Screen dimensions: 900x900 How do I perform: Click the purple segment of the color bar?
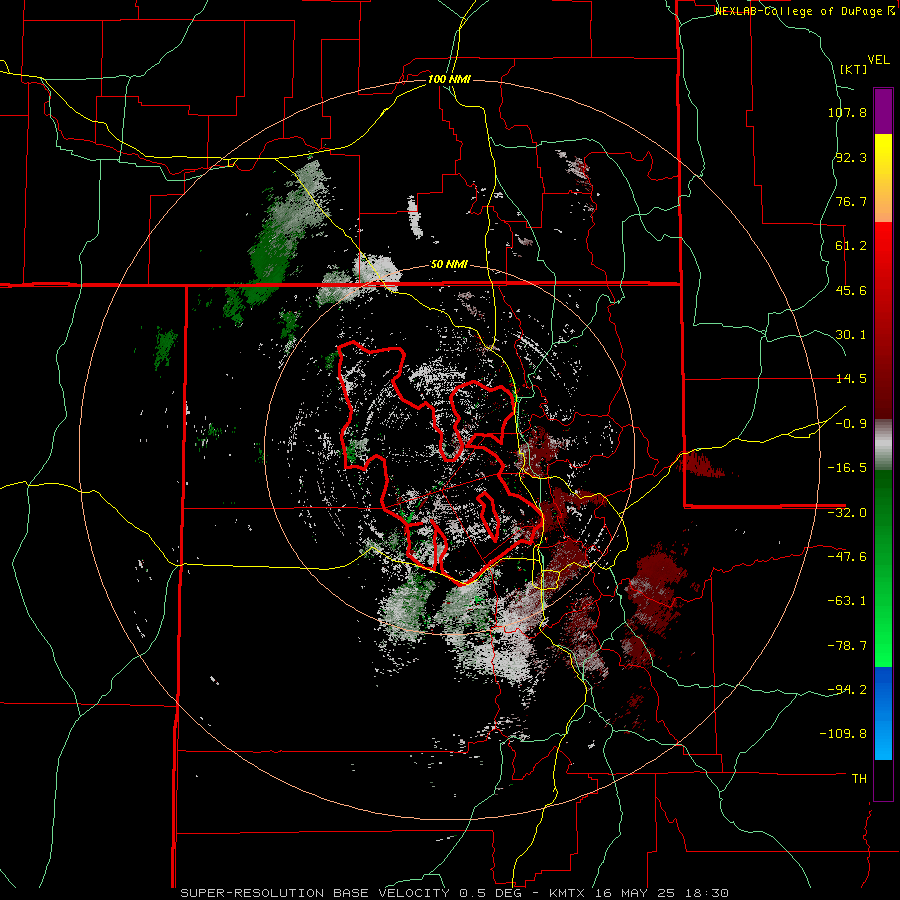pos(883,111)
